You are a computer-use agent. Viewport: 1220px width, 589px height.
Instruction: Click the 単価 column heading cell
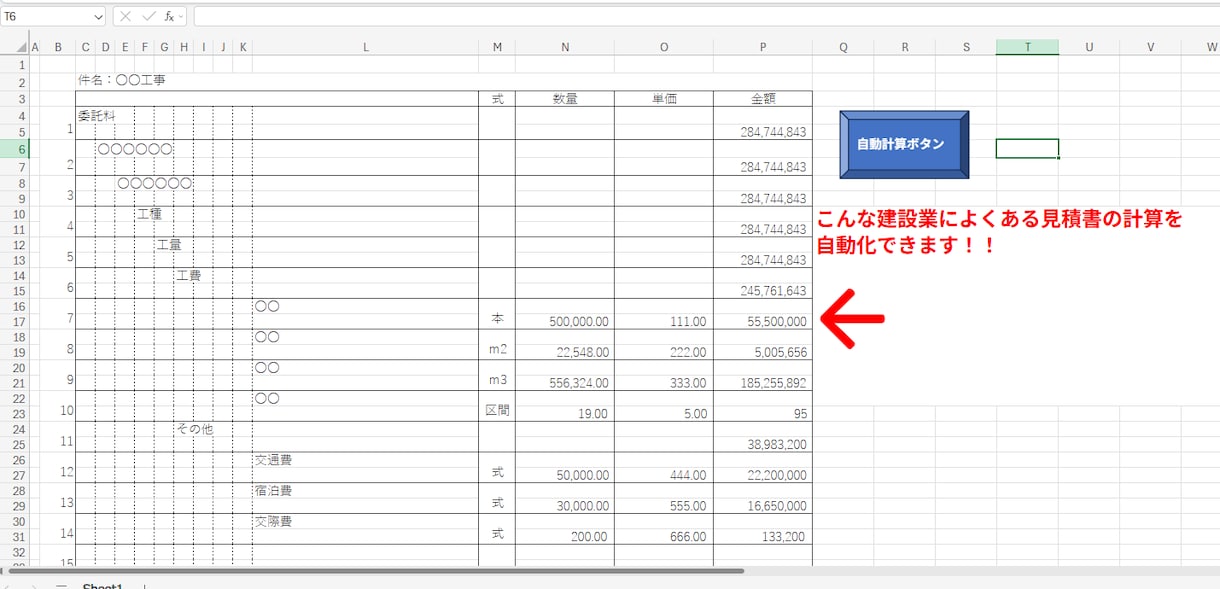pos(664,99)
